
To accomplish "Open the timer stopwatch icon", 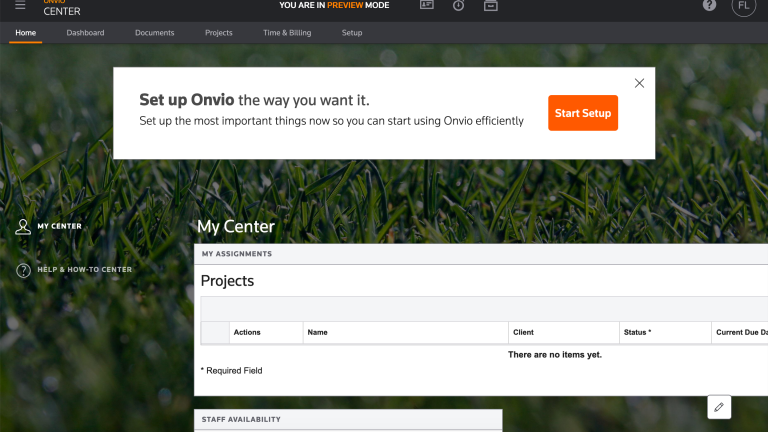I will (458, 5).
